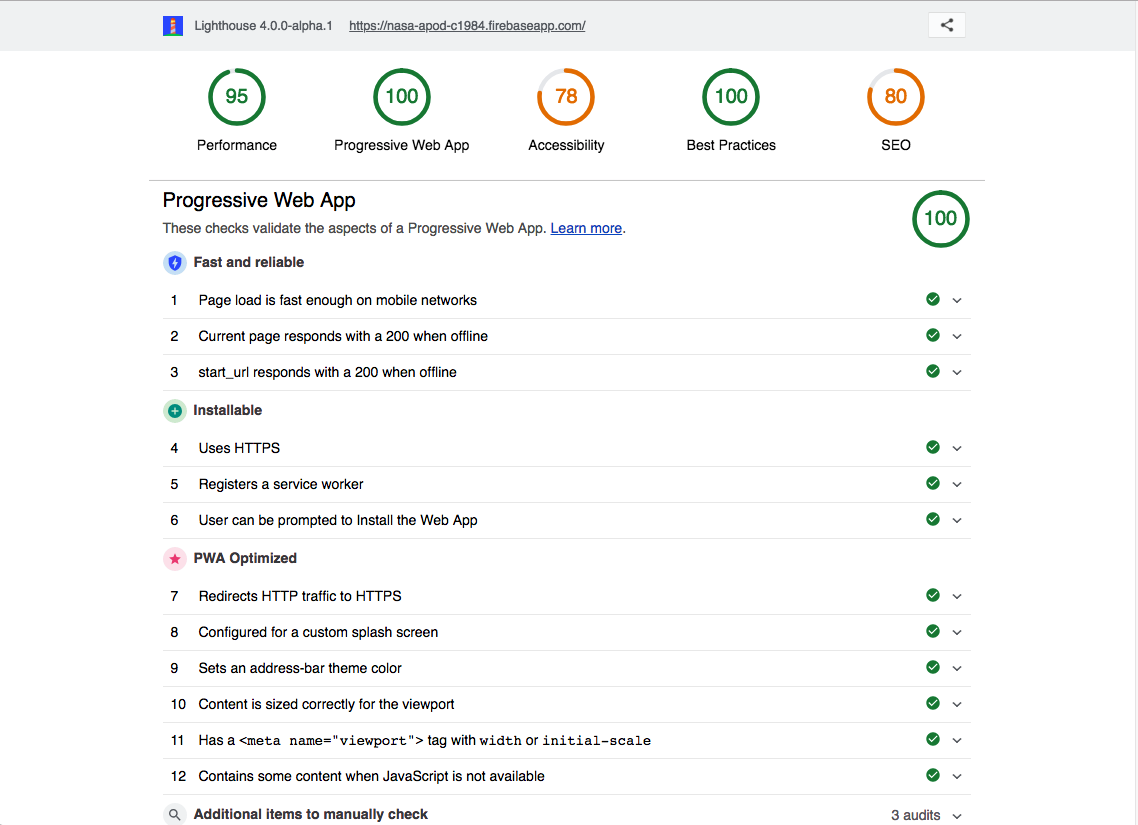Click the pink star icon beside PWA Optimized
1138x825 pixels.
(x=175, y=558)
